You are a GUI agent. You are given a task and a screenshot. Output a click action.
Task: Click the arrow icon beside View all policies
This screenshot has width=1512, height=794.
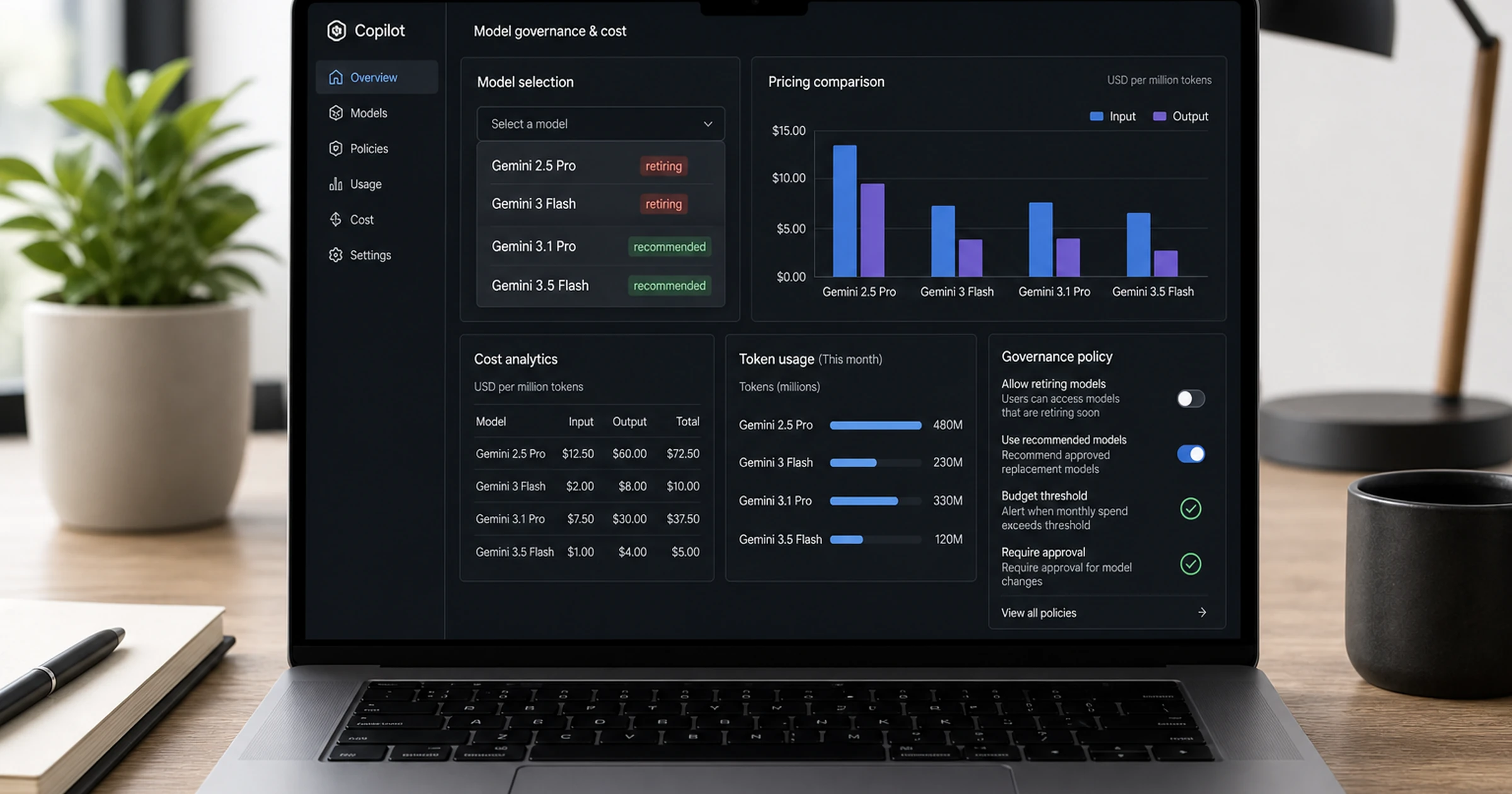pyautogui.click(x=1202, y=612)
